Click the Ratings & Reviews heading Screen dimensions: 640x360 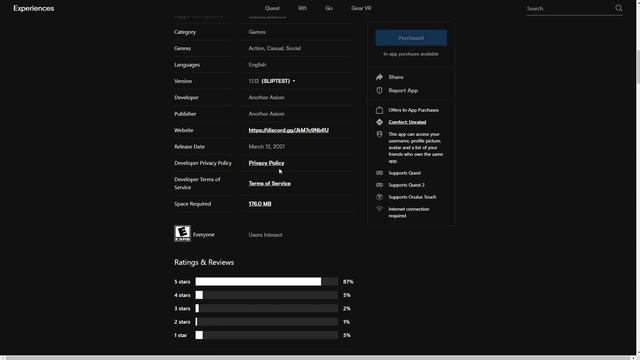pos(204,262)
